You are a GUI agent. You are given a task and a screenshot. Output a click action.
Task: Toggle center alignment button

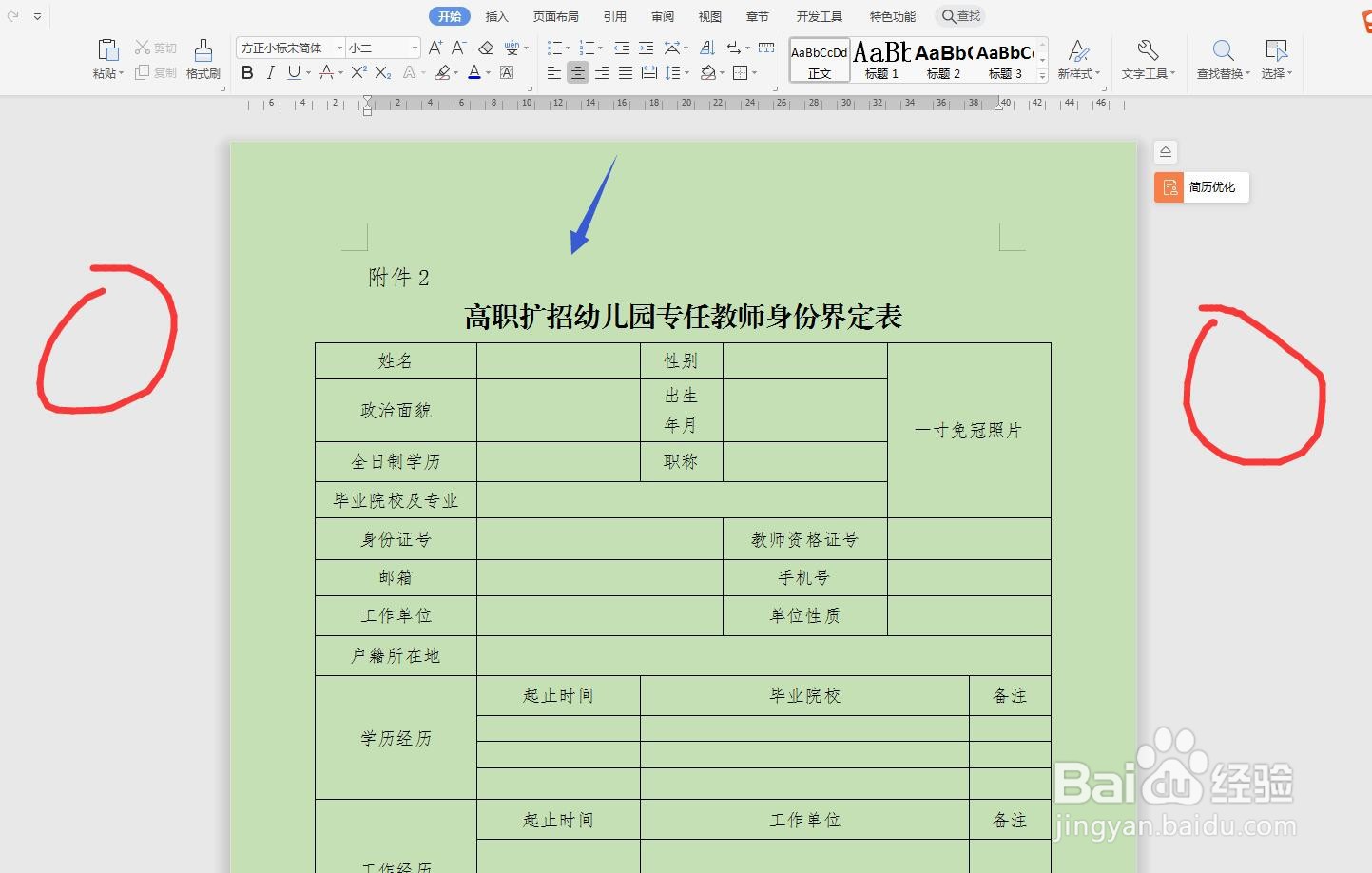[578, 72]
